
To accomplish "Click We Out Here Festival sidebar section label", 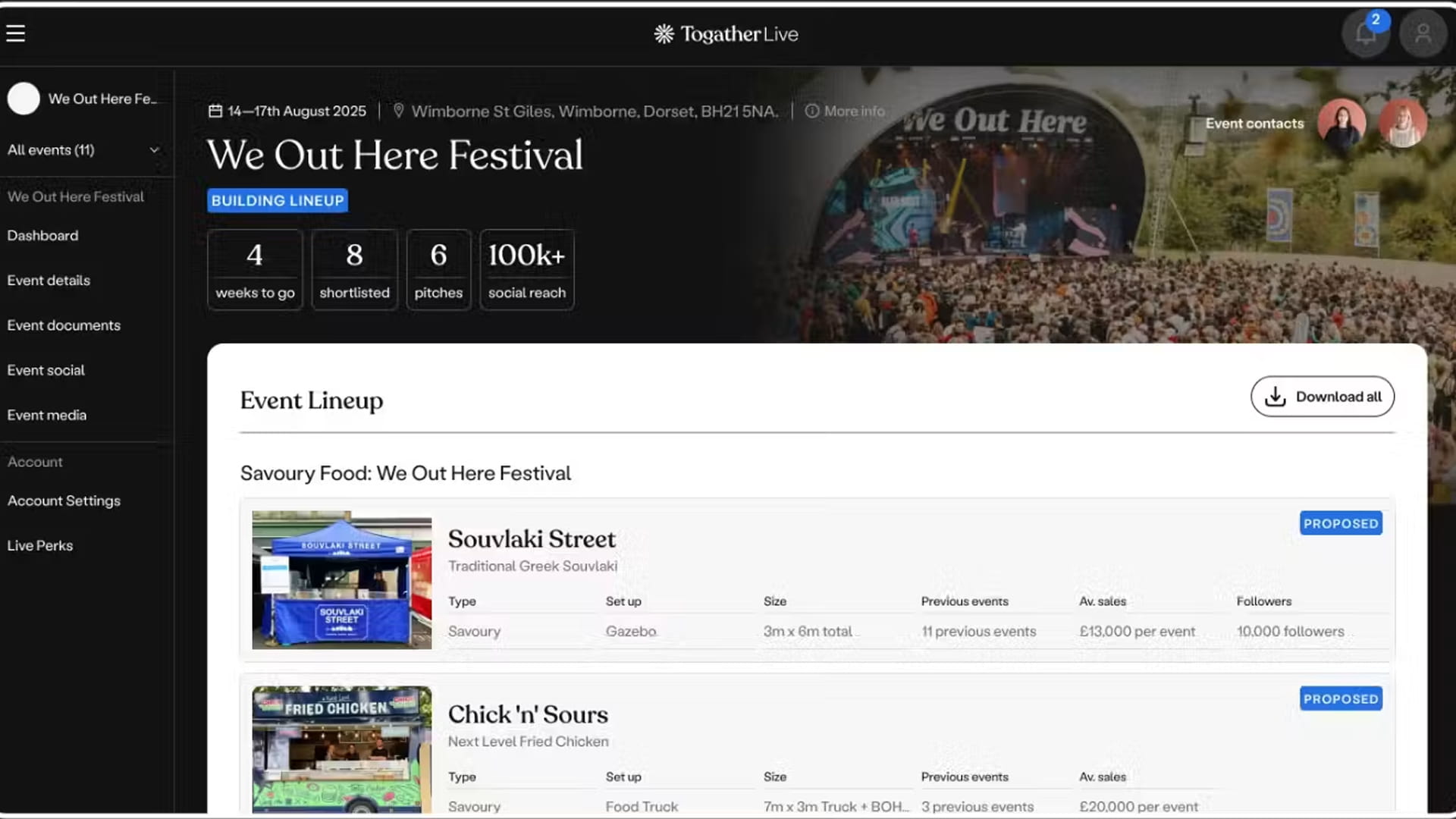I will 76,196.
